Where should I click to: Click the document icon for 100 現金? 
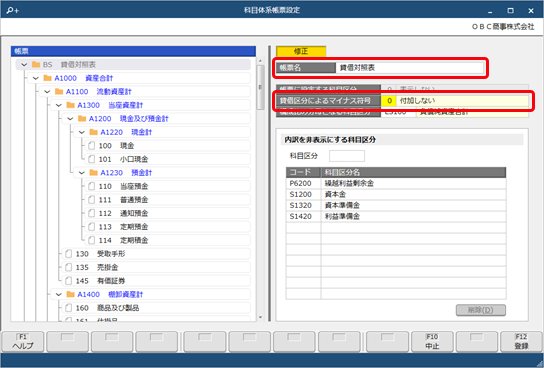coord(92,146)
